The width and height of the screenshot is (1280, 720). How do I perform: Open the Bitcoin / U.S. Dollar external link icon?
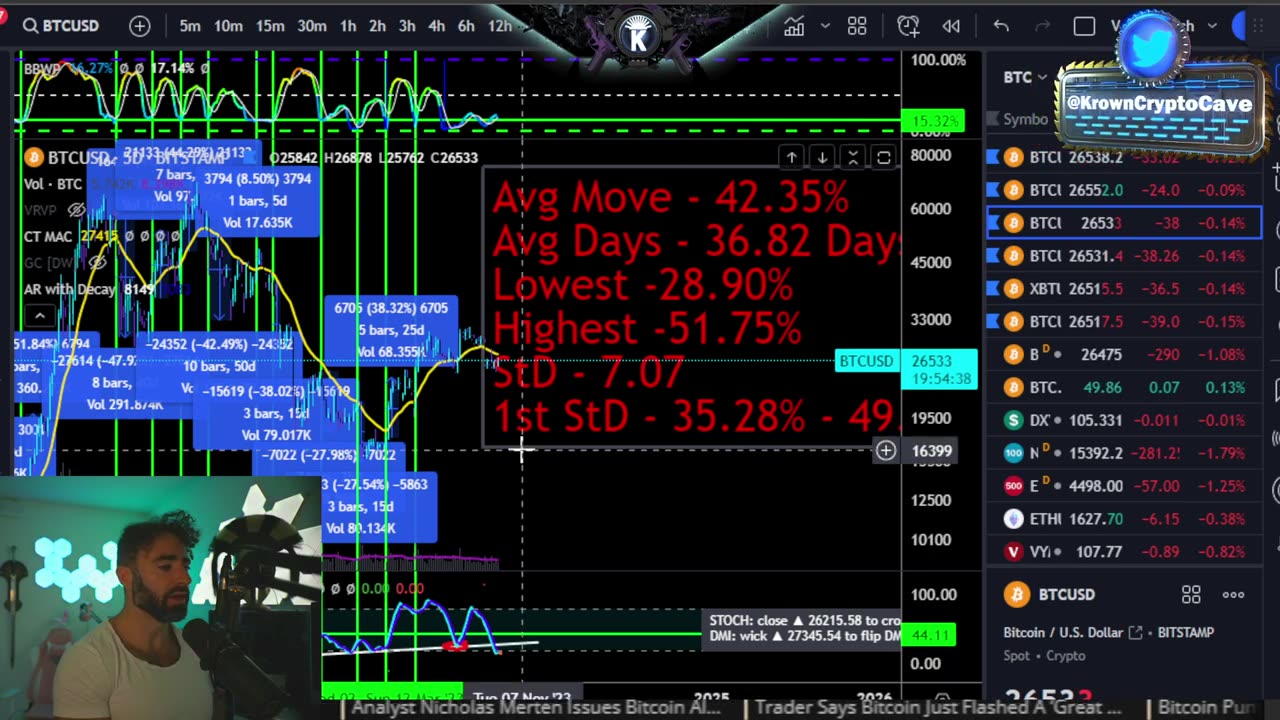(x=1135, y=632)
